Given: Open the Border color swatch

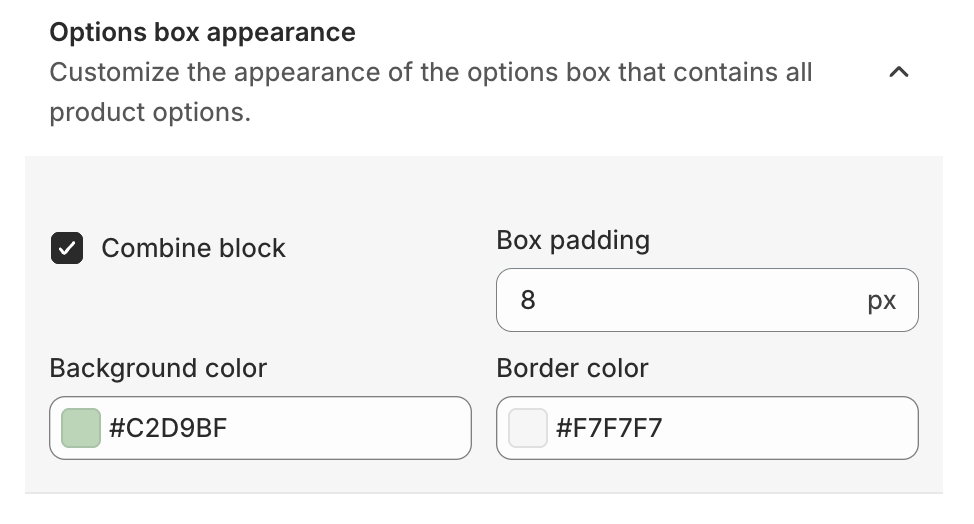Looking at the screenshot, I should click(x=527, y=428).
